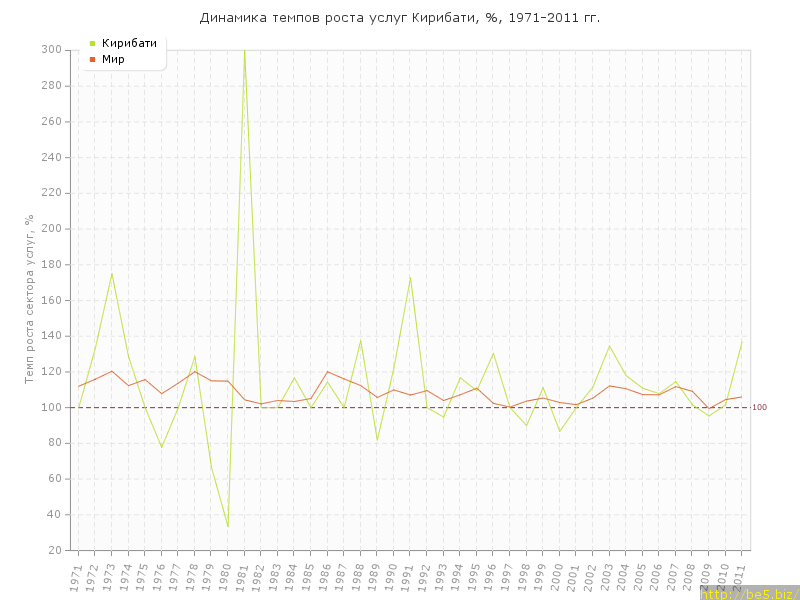Click the Kiribati line's 1991 peak point
Image resolution: width=800 pixels, height=600 pixels.
[410, 277]
